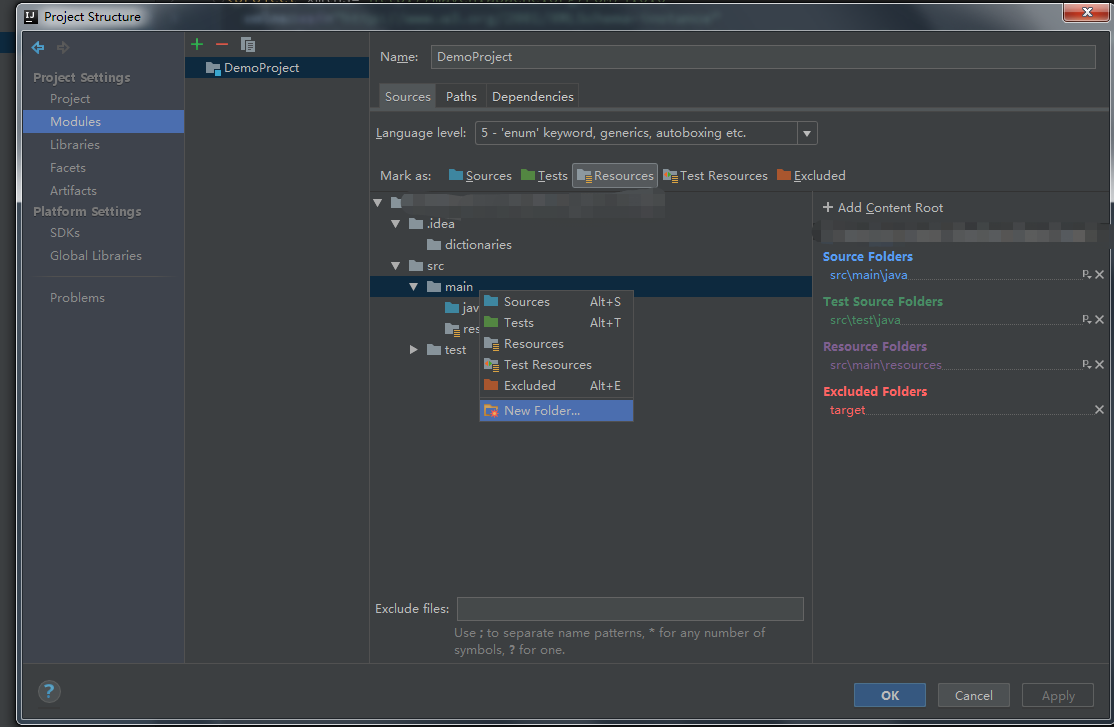Remove the target excluded folder with its X
The image size is (1114, 727).
[1098, 409]
